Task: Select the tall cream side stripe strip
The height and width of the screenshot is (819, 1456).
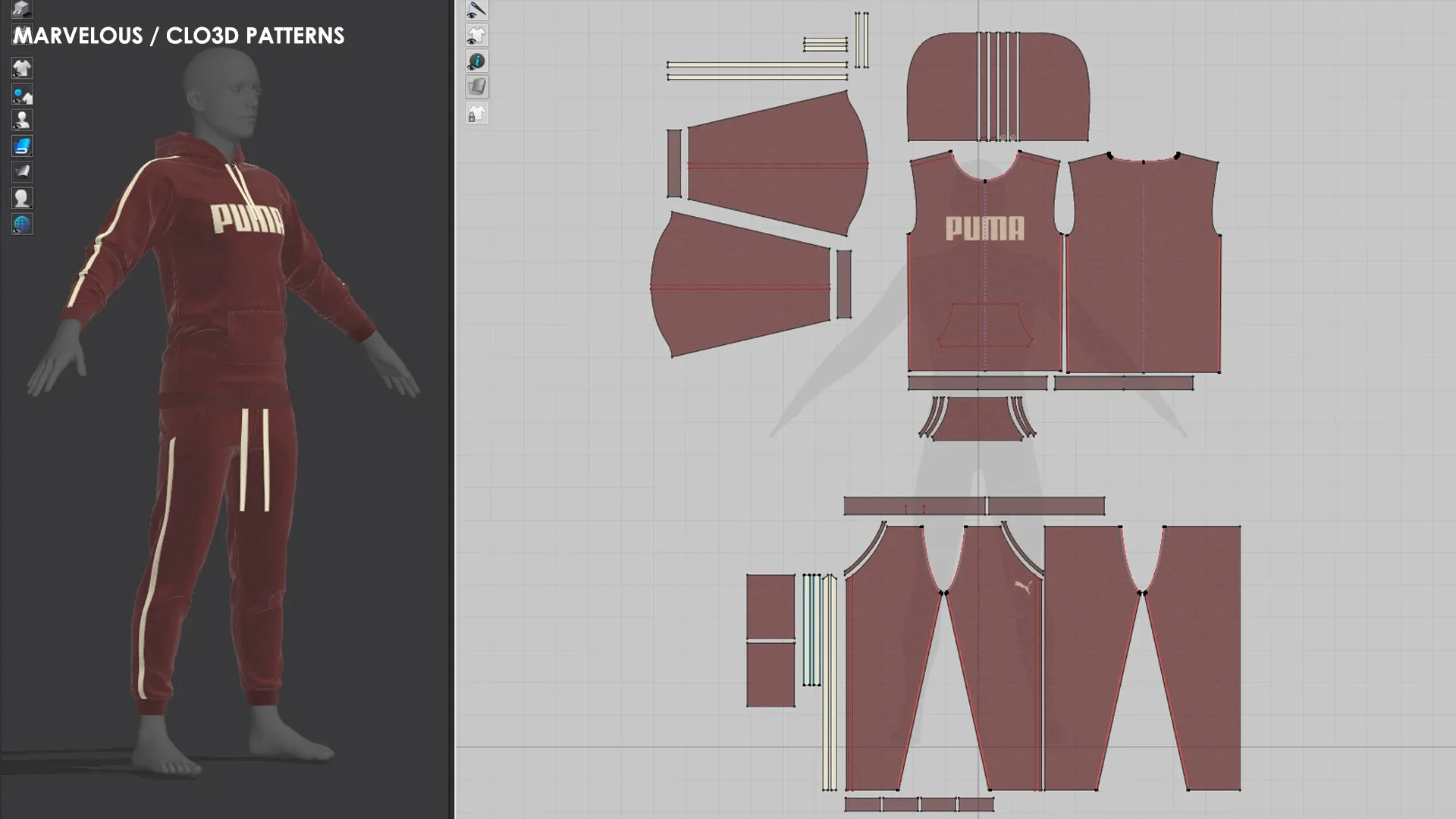Action: (830, 682)
